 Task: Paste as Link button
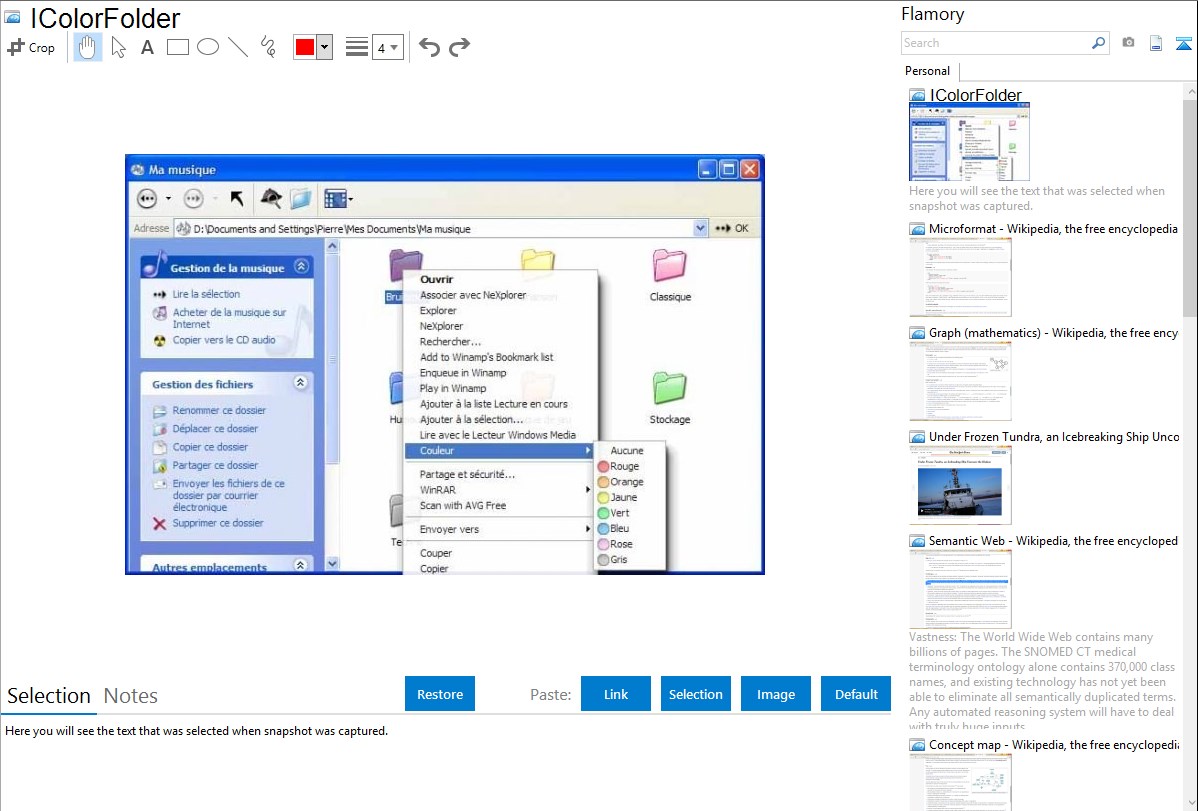[x=616, y=694]
